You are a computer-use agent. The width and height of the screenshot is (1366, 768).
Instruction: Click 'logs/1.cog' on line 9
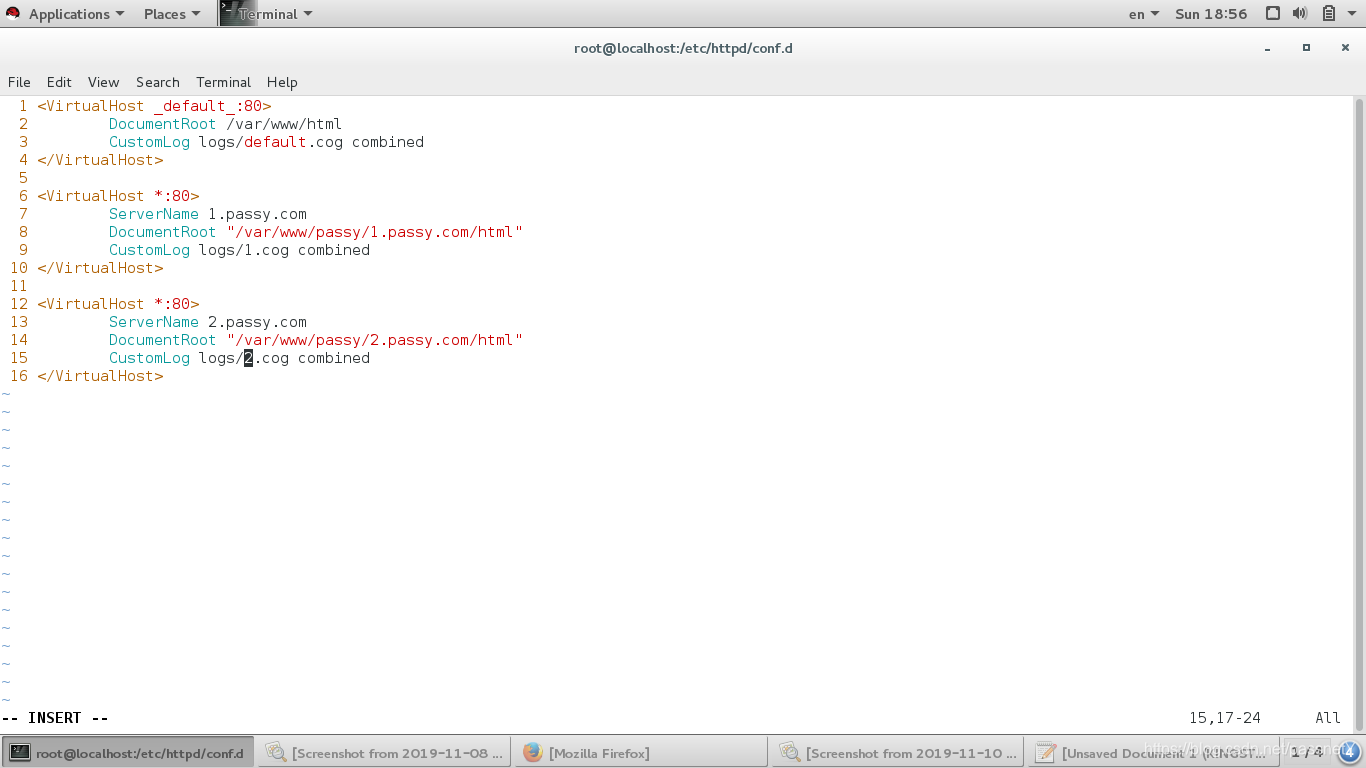244,250
